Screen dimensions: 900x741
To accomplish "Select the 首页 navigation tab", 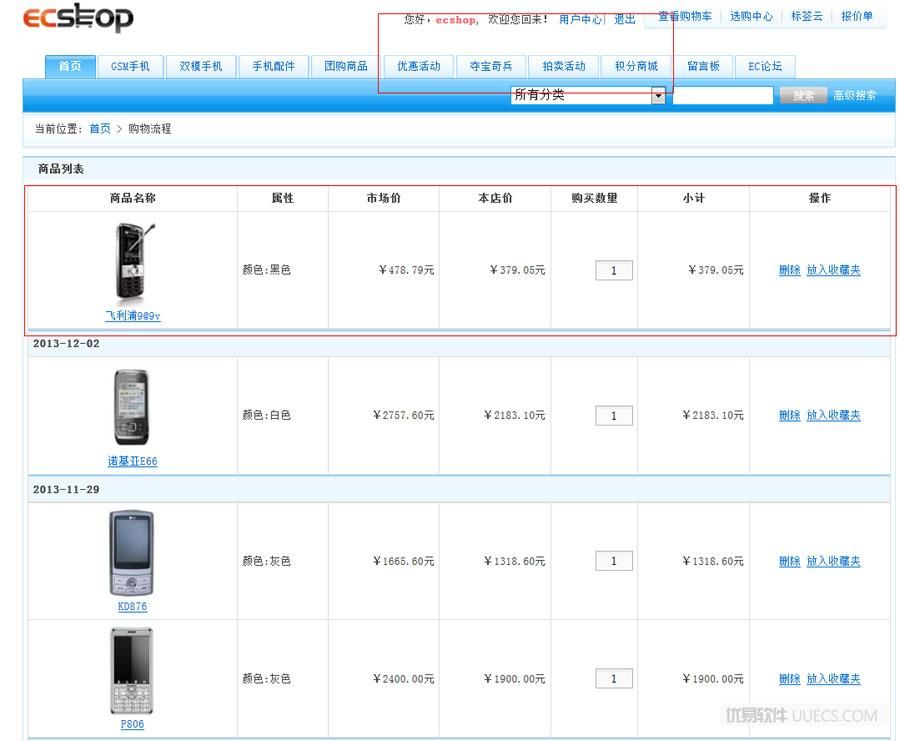I will (x=70, y=67).
